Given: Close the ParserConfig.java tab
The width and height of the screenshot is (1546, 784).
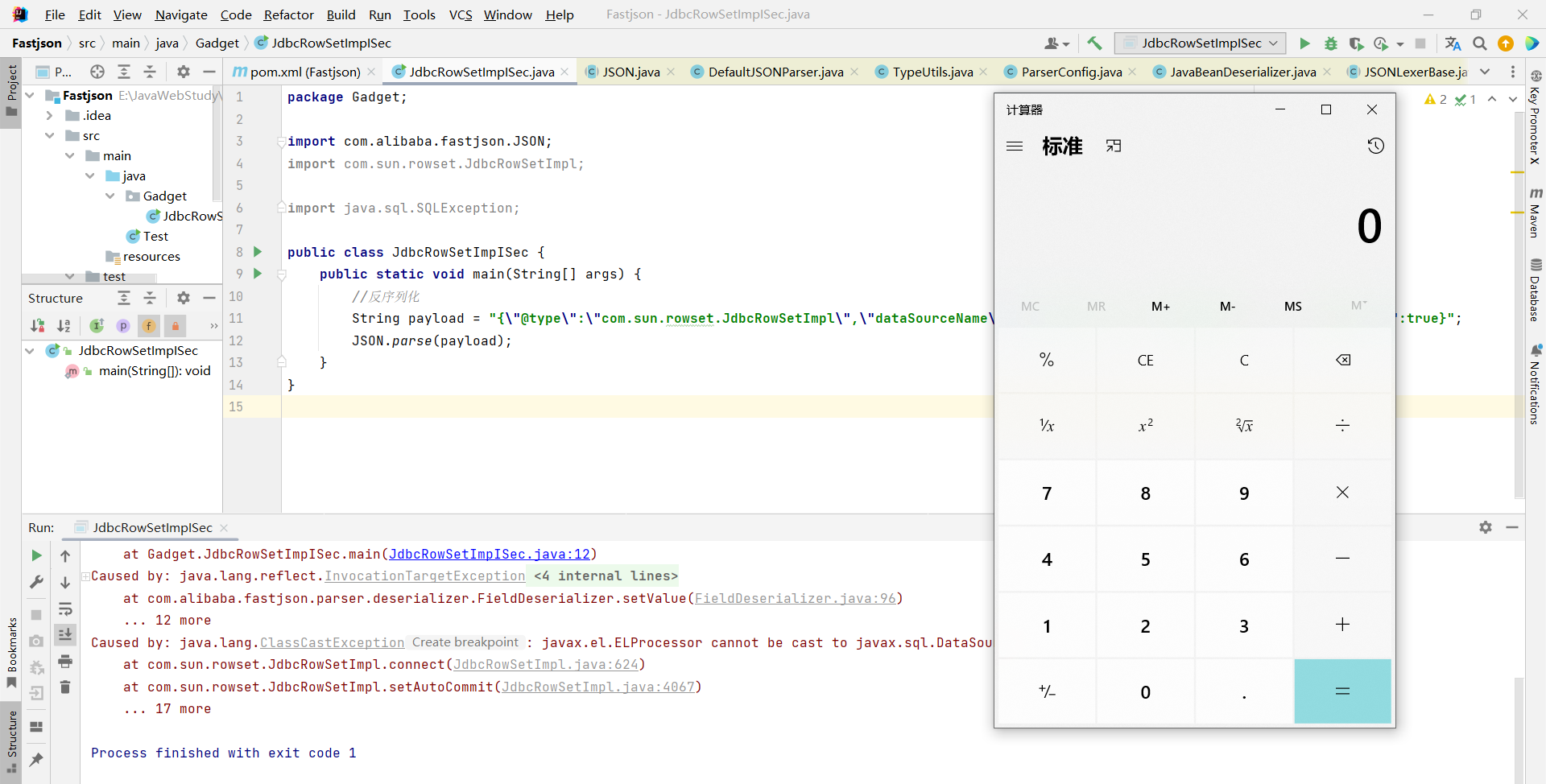Looking at the screenshot, I should [x=1133, y=72].
